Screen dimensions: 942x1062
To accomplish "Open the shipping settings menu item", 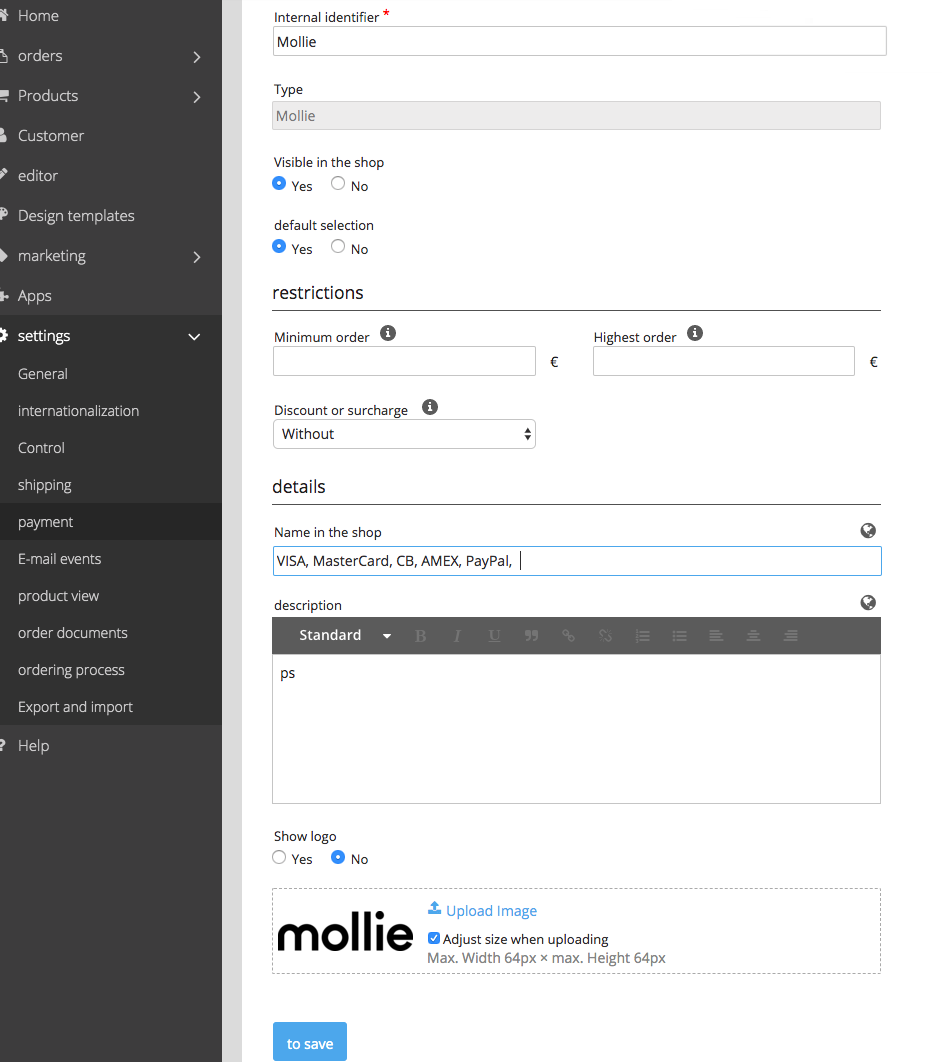I will coord(45,484).
